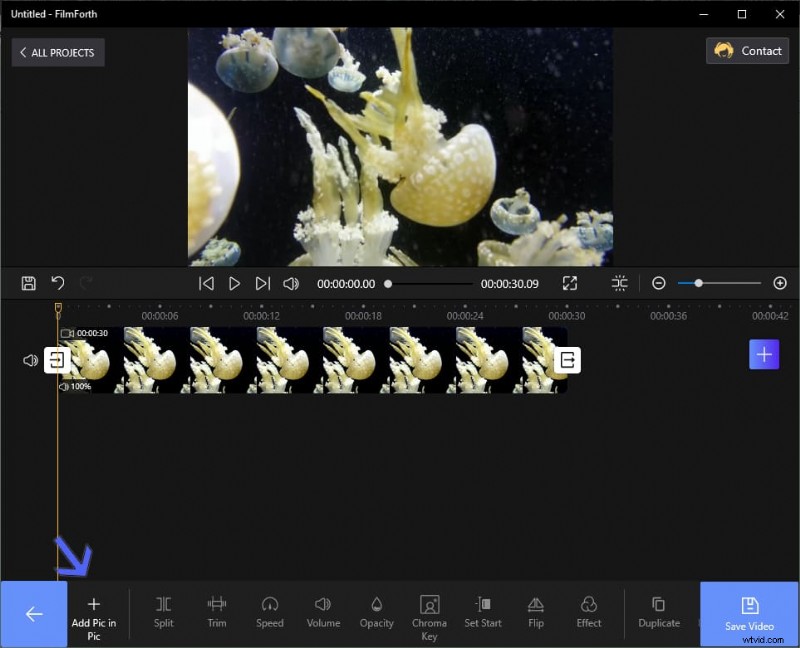
Task: Use Add Pic in Pic
Action: [x=95, y=612]
